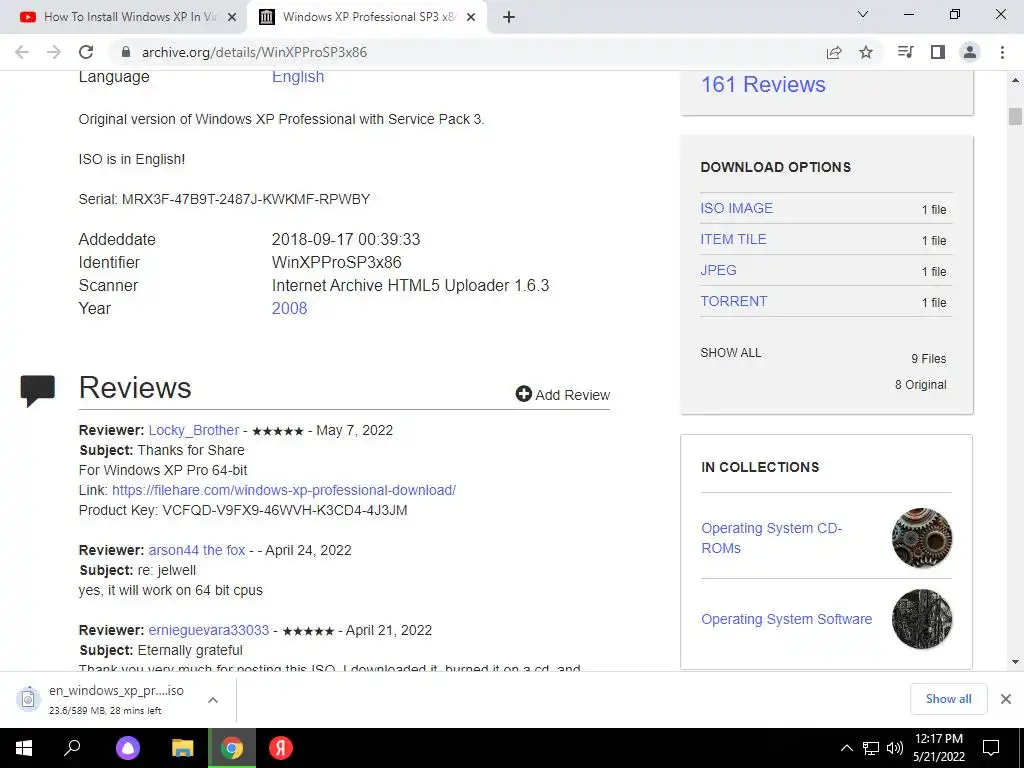This screenshot has width=1024, height=768.
Task: Click the network tray icon
Action: (x=871, y=748)
